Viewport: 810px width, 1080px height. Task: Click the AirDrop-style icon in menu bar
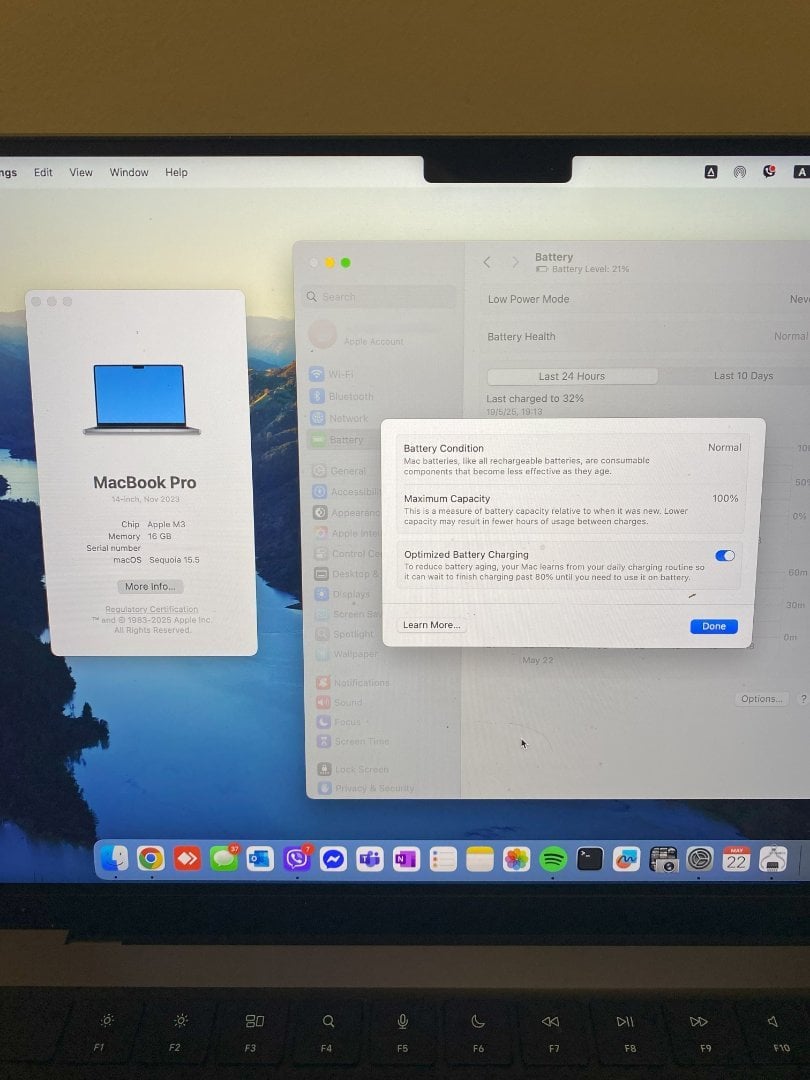click(x=739, y=172)
